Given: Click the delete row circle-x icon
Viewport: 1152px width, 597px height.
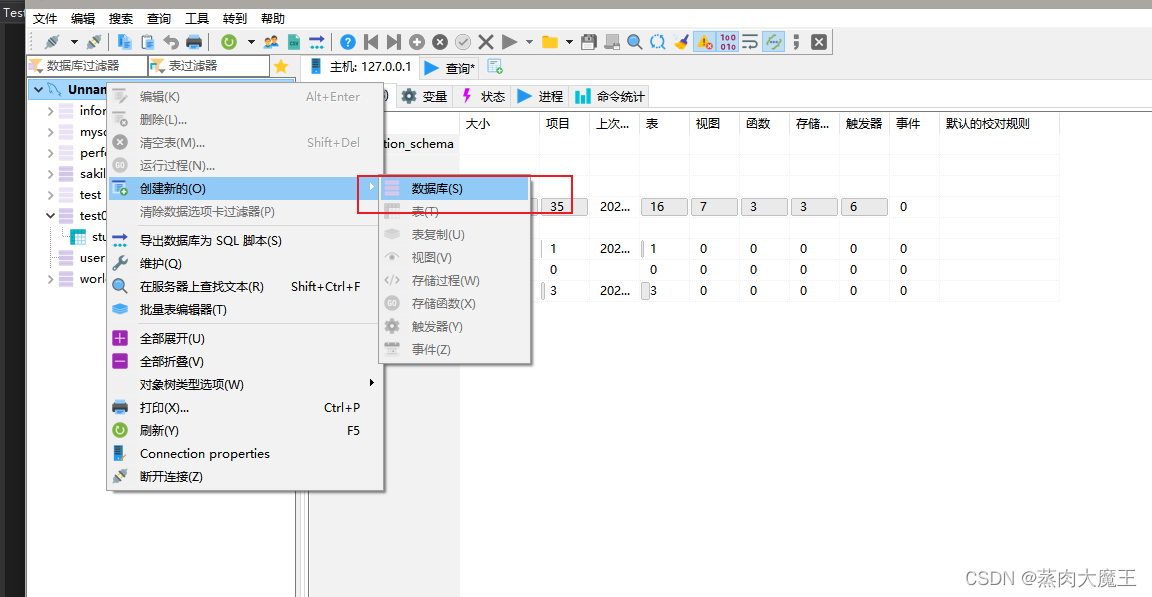Looking at the screenshot, I should (x=440, y=42).
